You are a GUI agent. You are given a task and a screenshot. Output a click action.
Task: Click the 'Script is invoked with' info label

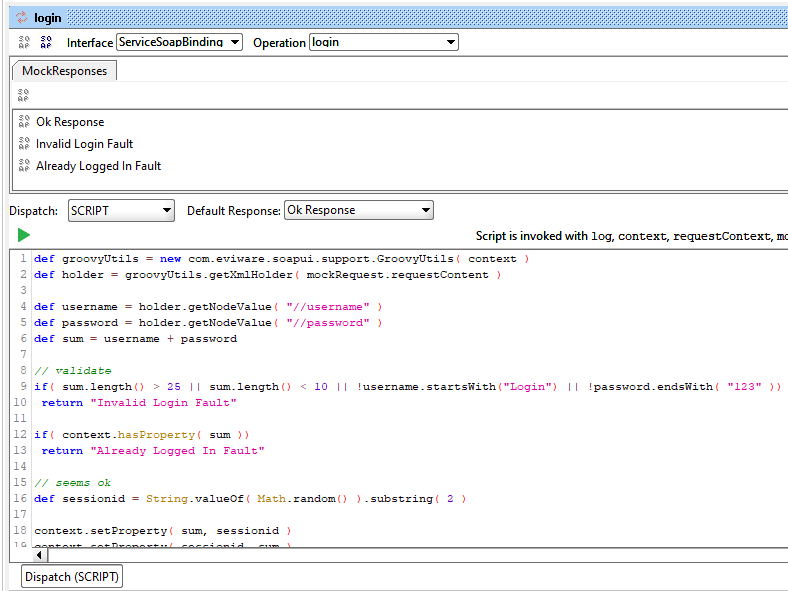click(631, 236)
